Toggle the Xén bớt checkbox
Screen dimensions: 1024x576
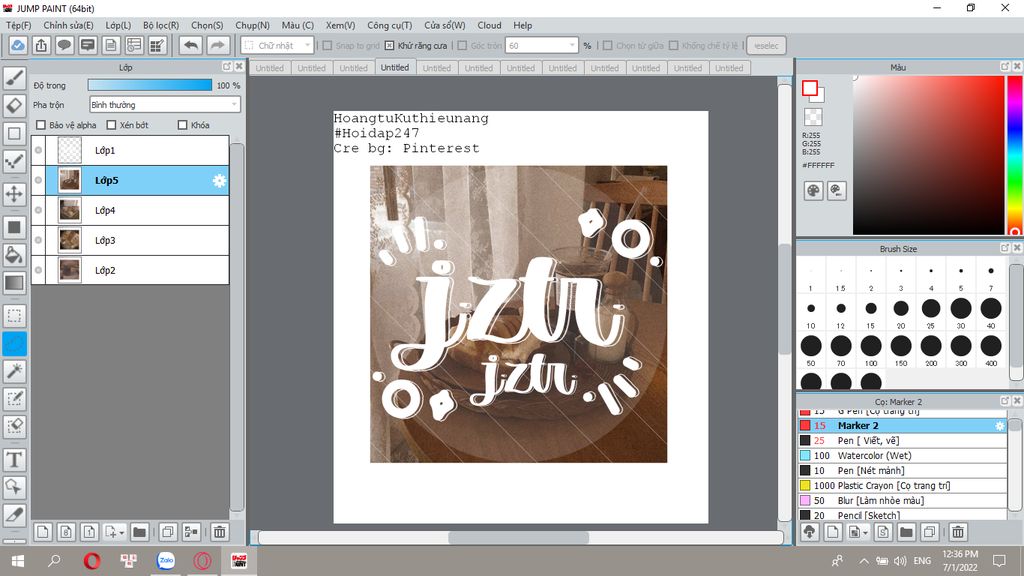click(112, 125)
